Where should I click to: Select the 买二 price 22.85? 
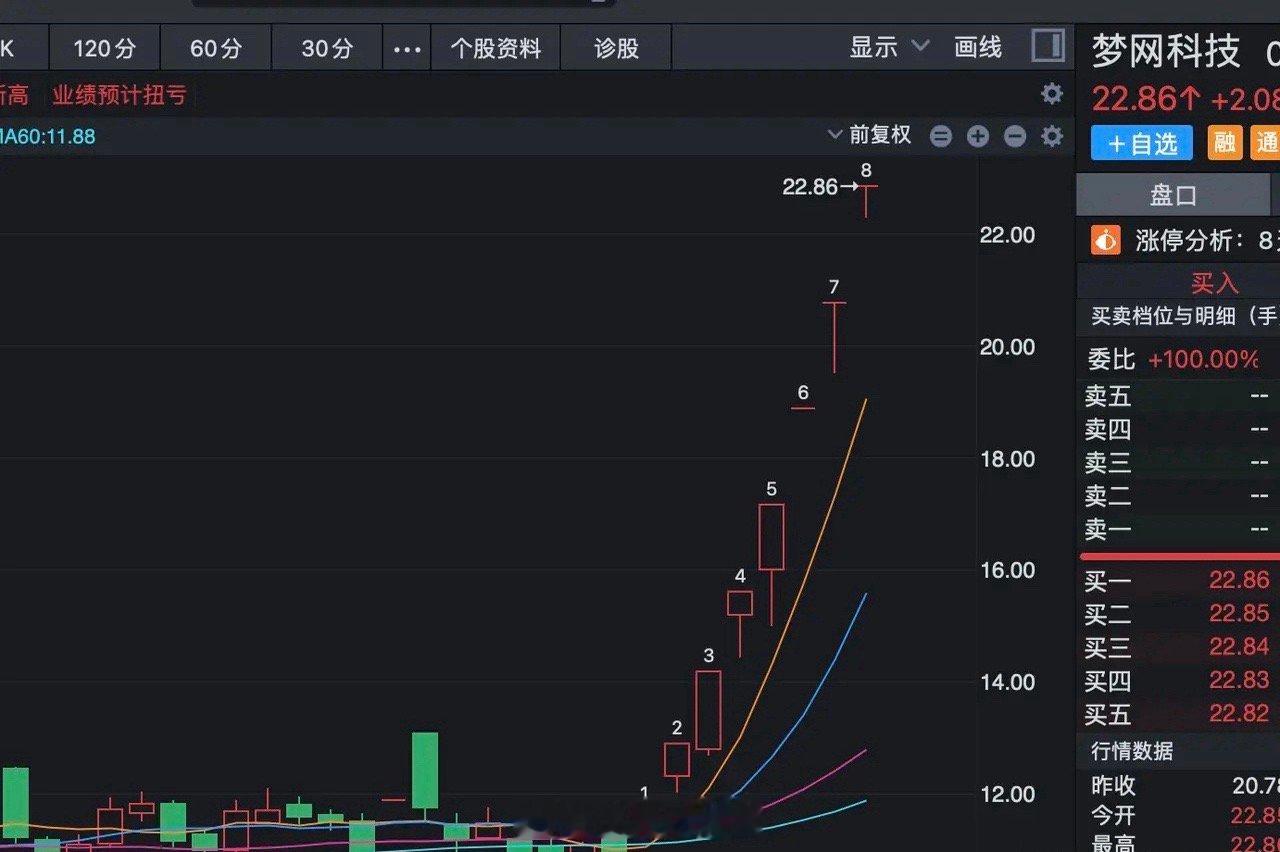click(x=1239, y=613)
